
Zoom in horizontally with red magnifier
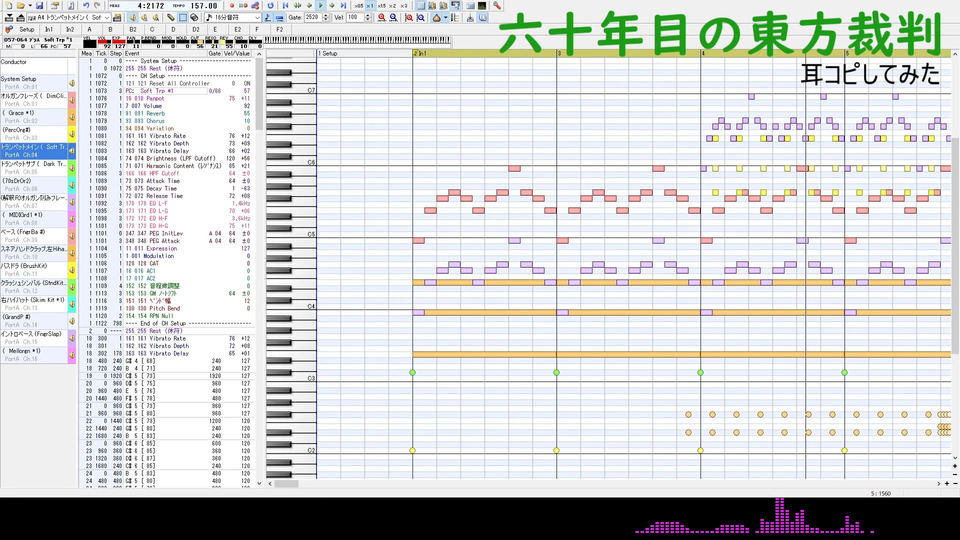click(382, 18)
